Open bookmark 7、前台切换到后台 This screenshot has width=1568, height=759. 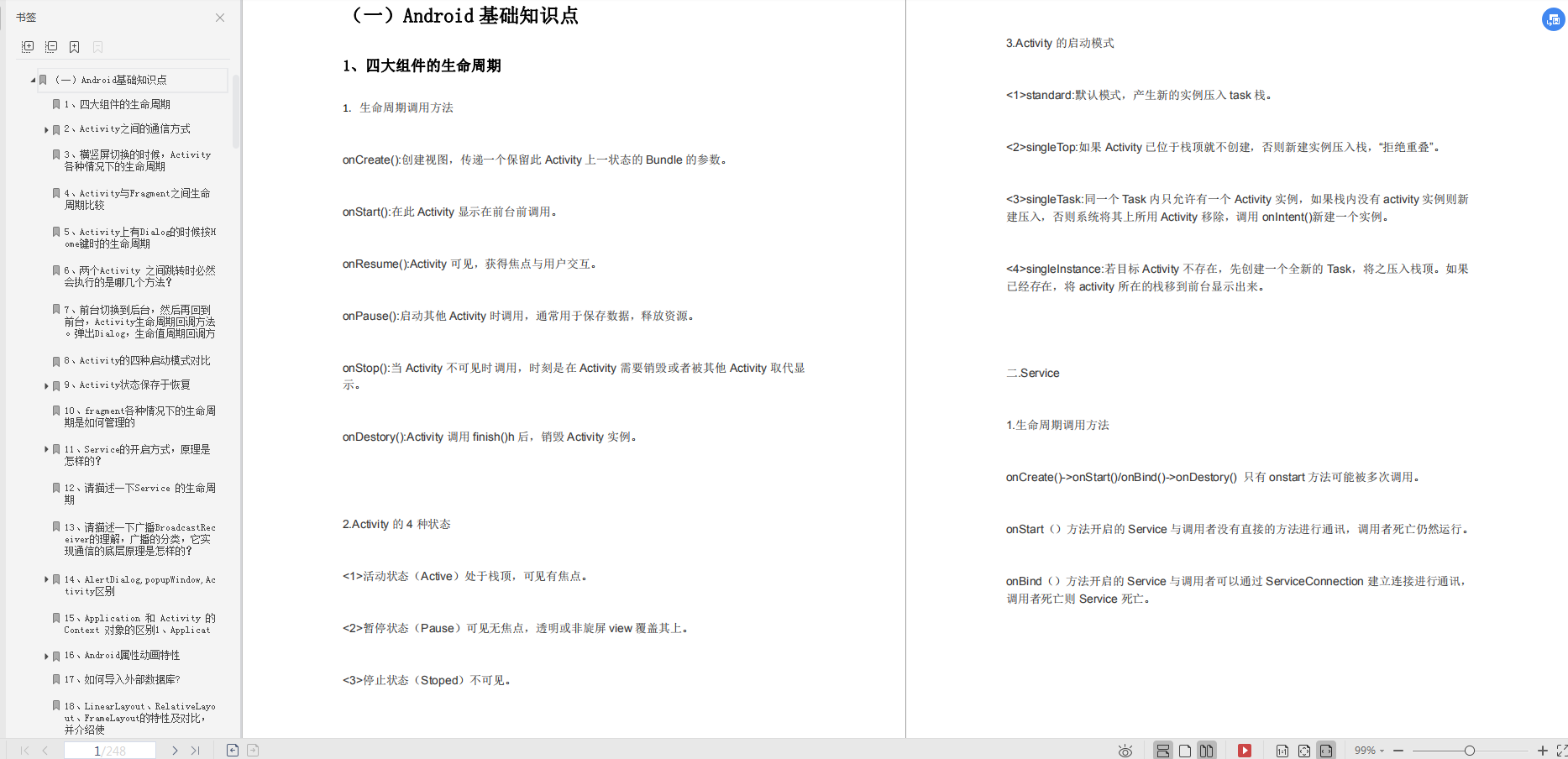139,322
